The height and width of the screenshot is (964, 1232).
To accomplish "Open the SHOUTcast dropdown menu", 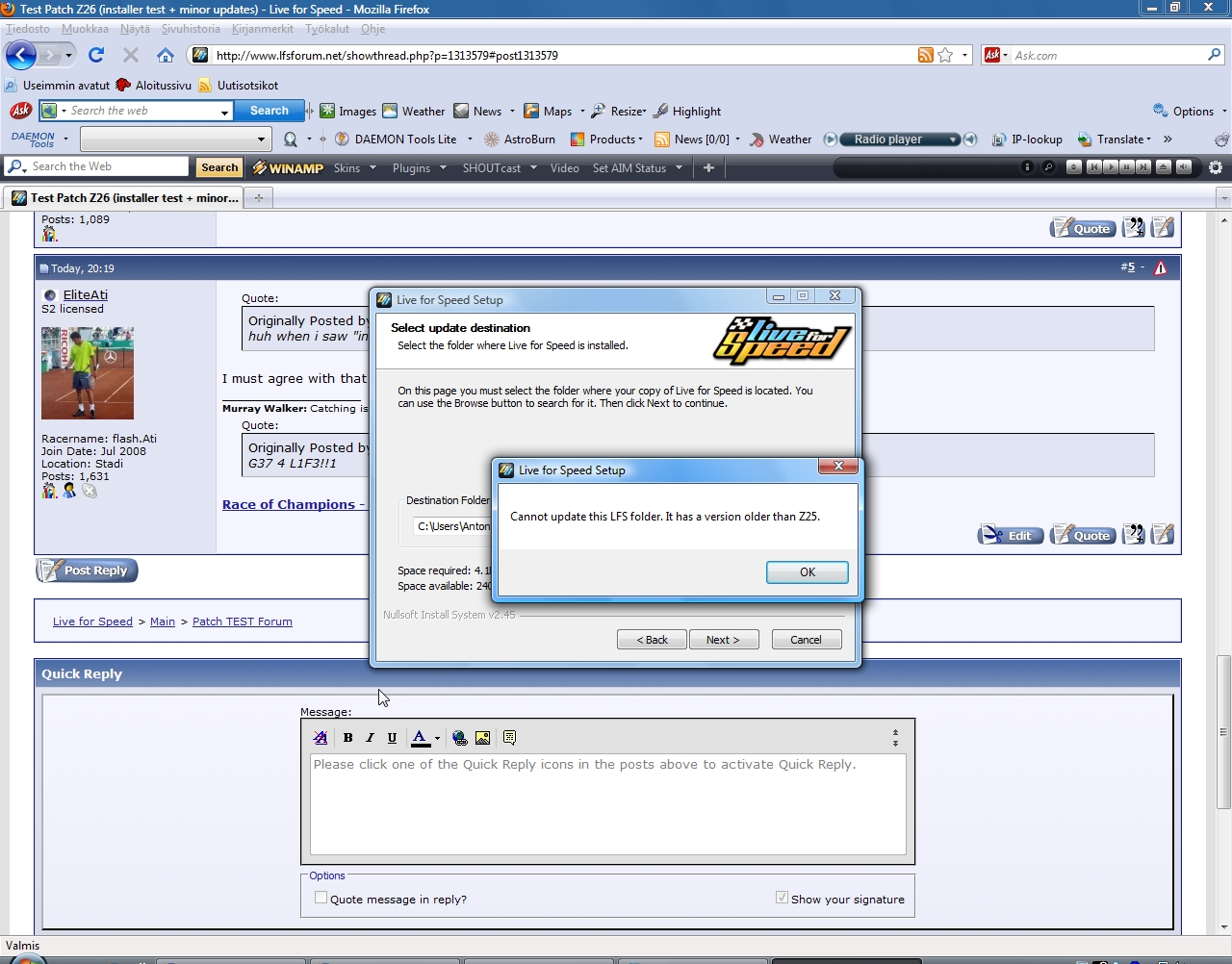I will [533, 168].
